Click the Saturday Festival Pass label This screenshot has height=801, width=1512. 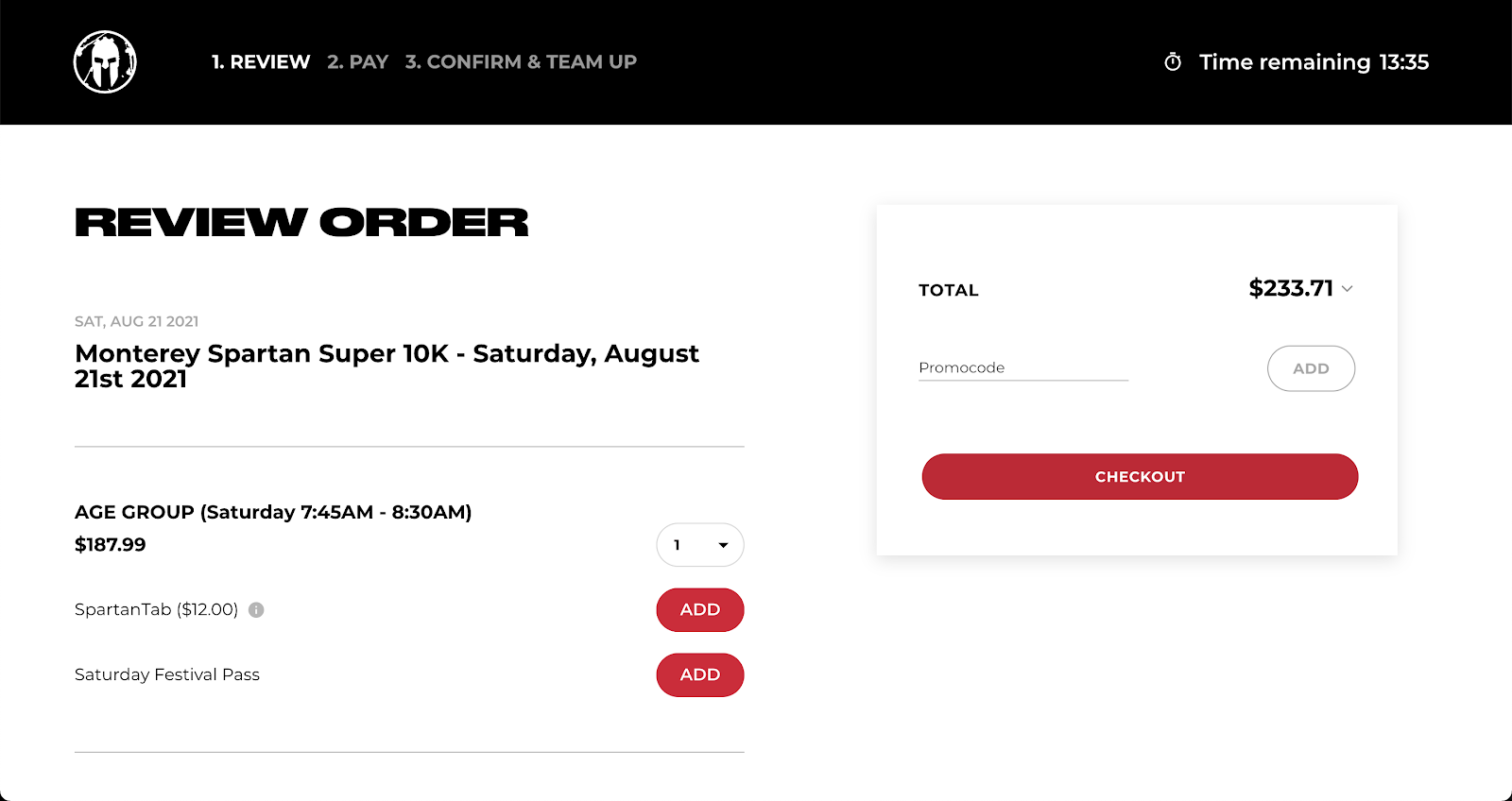pos(167,675)
